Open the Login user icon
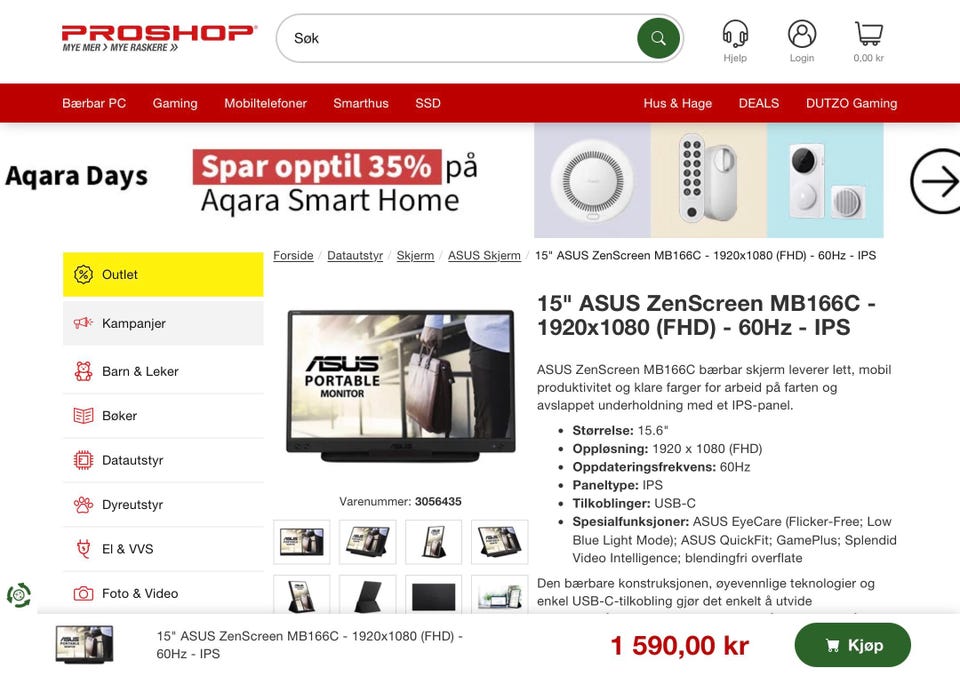Image resolution: width=960 pixels, height=676 pixels. tap(801, 33)
